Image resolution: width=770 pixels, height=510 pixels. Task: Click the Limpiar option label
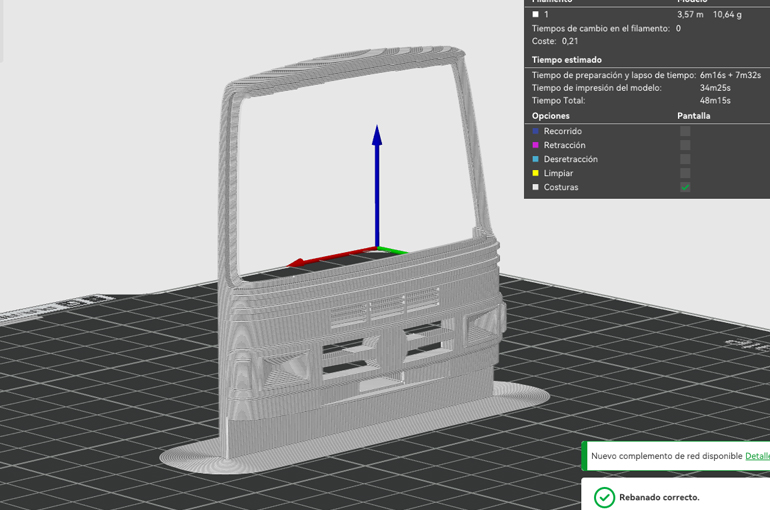(558, 173)
